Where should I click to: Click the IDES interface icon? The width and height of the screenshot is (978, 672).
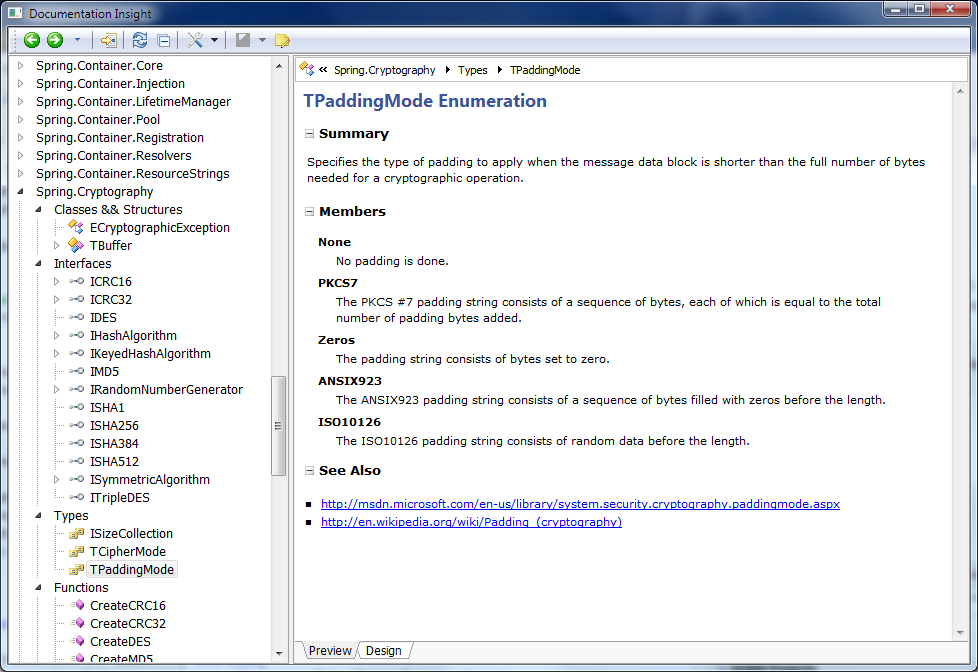pos(76,318)
